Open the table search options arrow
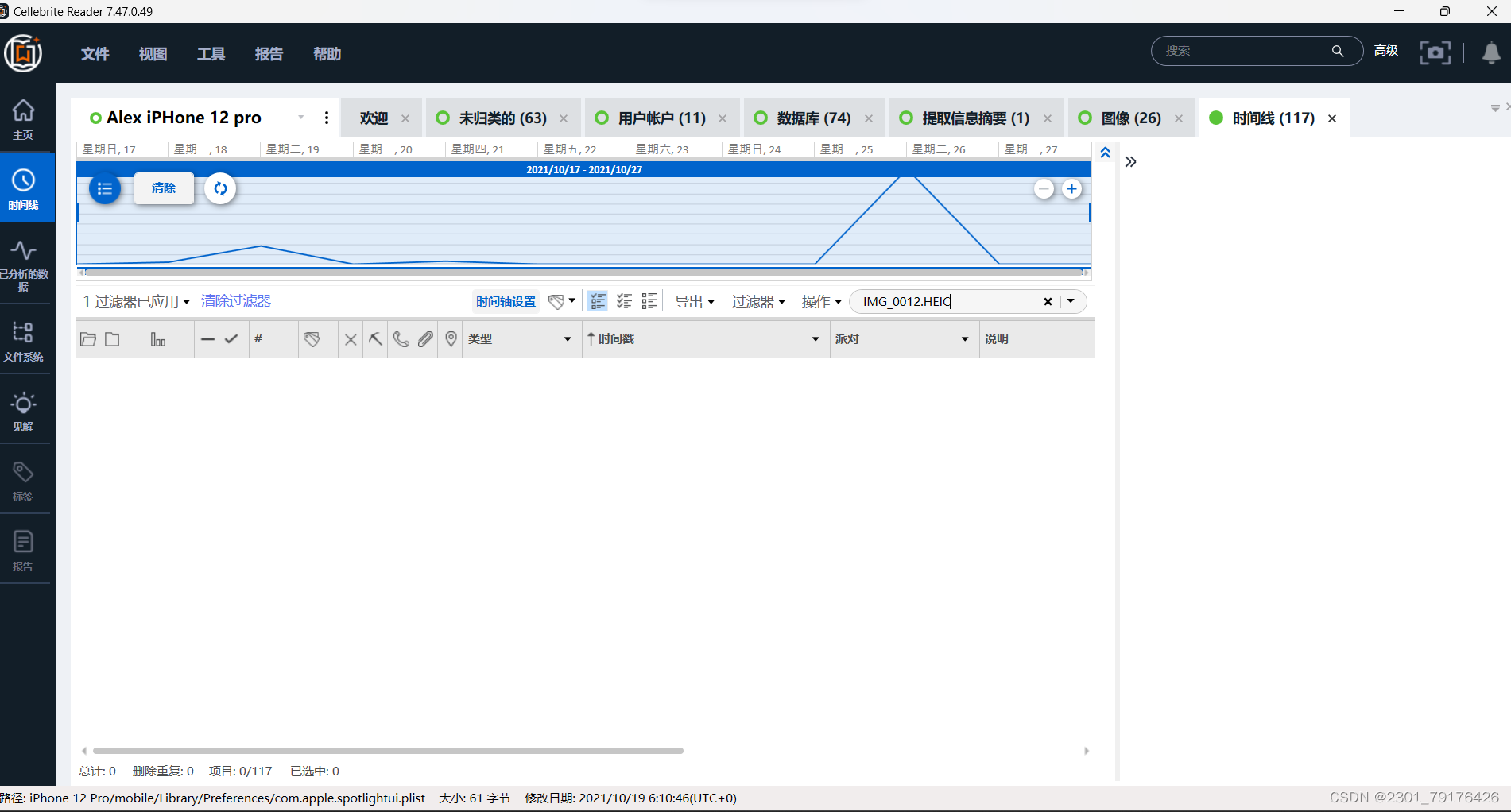The image size is (1511, 812). 1071,301
